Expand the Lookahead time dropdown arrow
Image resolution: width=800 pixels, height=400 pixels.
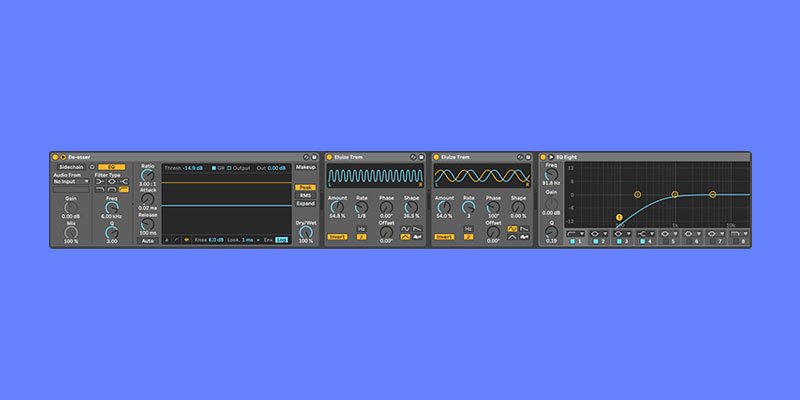pos(258,240)
